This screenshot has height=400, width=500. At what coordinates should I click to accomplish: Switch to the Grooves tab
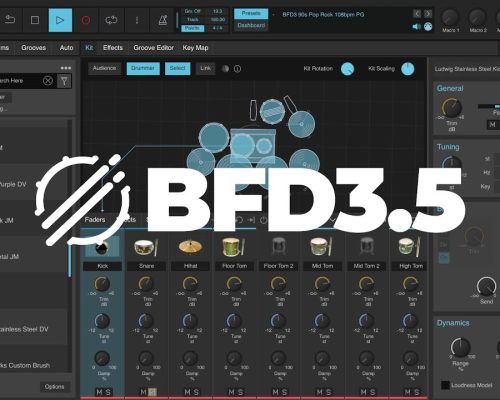pos(34,48)
